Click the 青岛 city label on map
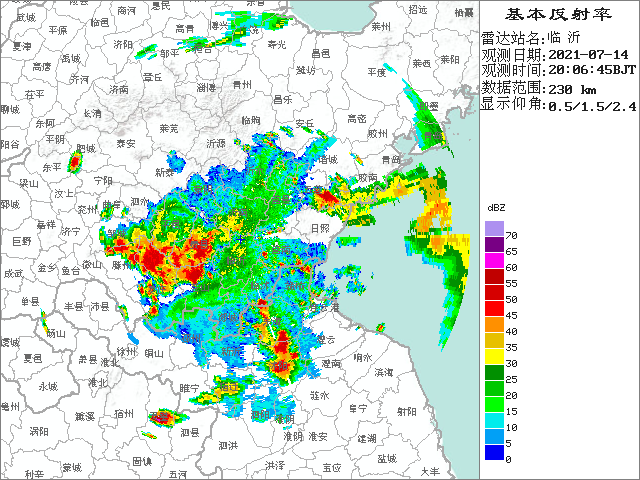Image resolution: width=640 pixels, height=480 pixels. (390, 159)
